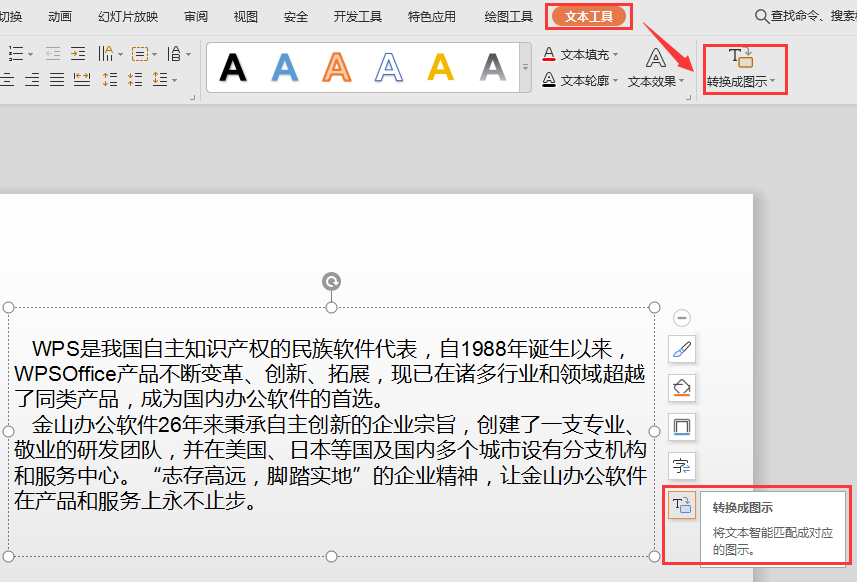Apply the black solid text style
857x582 pixels.
pos(233,68)
